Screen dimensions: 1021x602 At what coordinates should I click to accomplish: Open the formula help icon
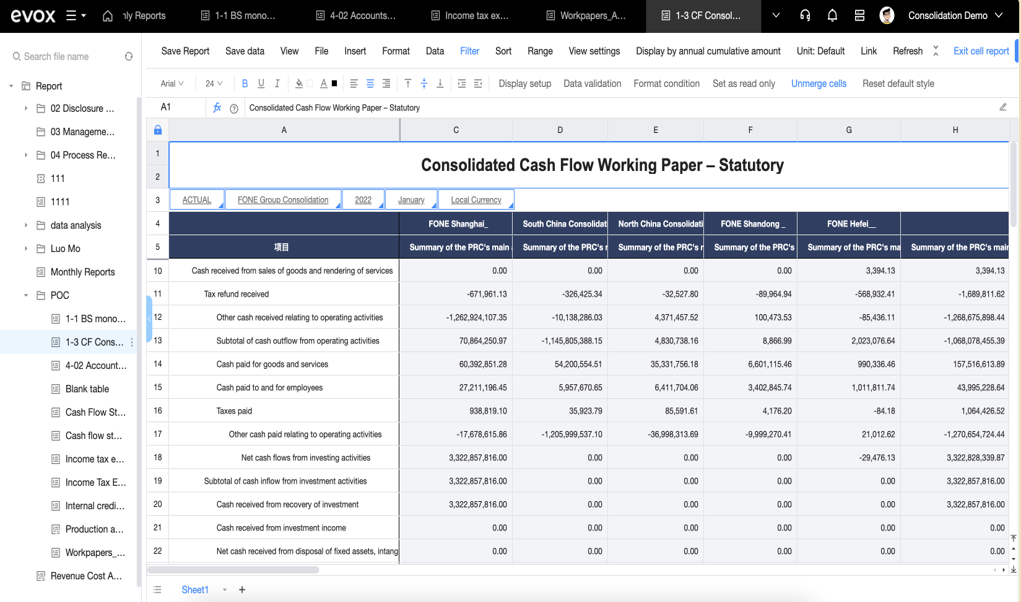pyautogui.click(x=234, y=109)
